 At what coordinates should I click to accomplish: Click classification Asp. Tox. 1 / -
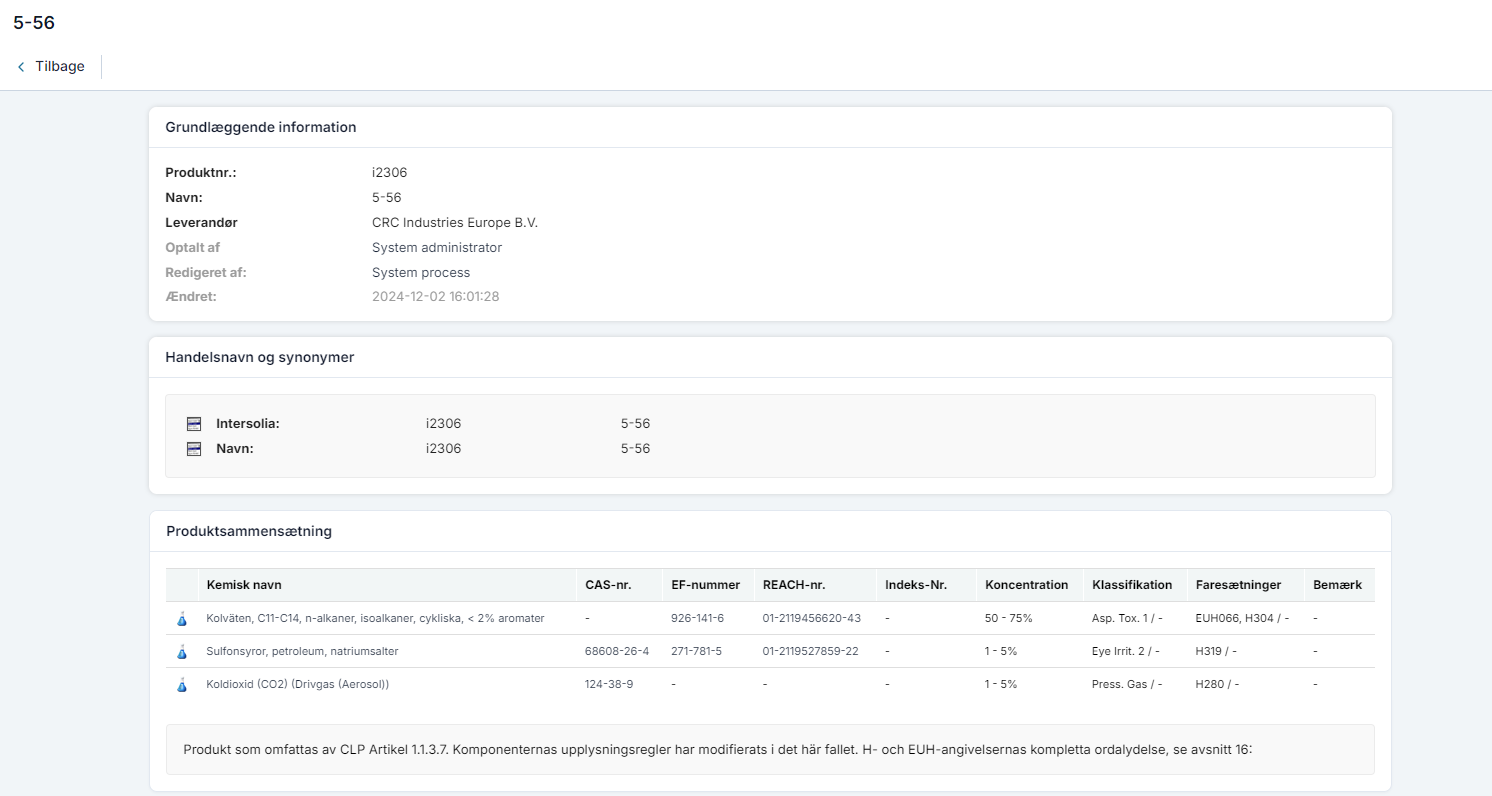point(1127,619)
